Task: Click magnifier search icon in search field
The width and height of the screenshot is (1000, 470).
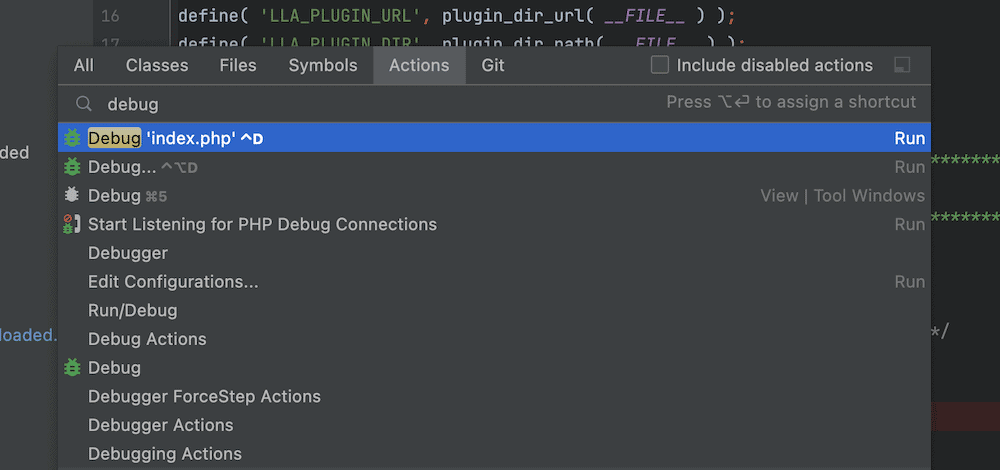Action: coord(84,103)
